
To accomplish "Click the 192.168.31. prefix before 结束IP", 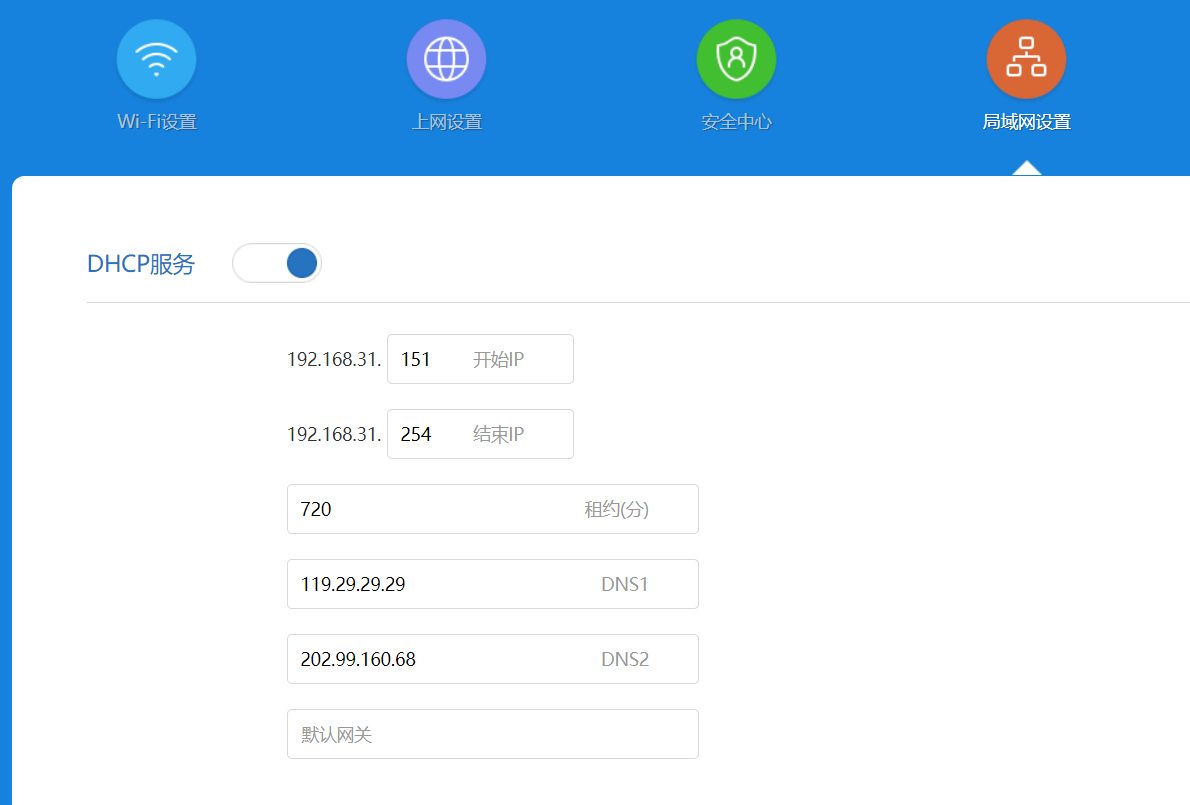I will pos(334,434).
